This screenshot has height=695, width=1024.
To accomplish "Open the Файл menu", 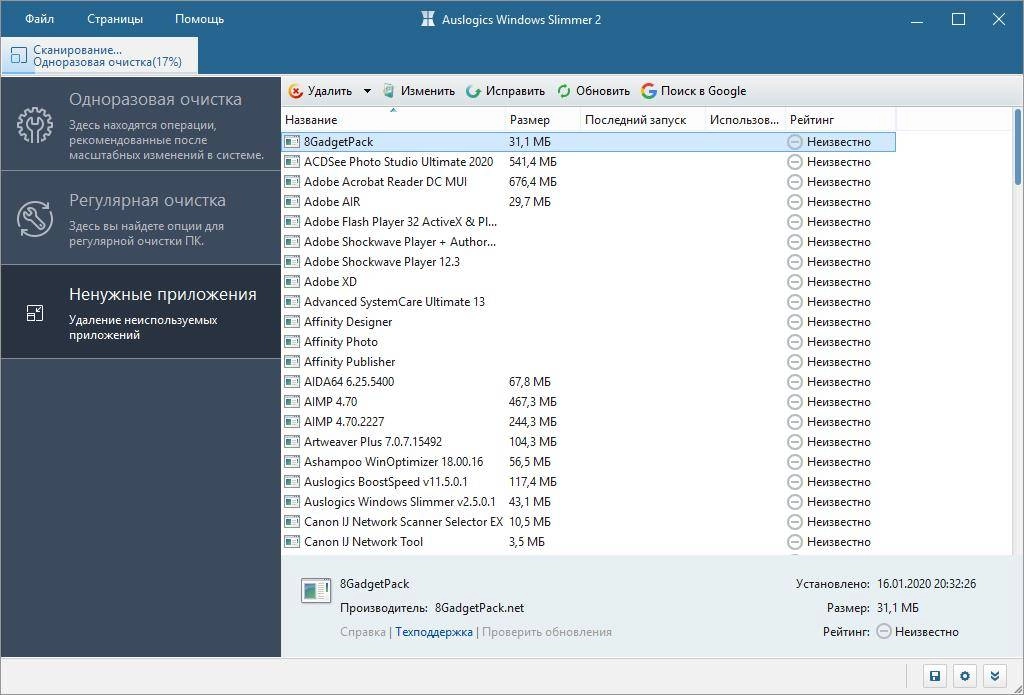I will pyautogui.click(x=39, y=19).
